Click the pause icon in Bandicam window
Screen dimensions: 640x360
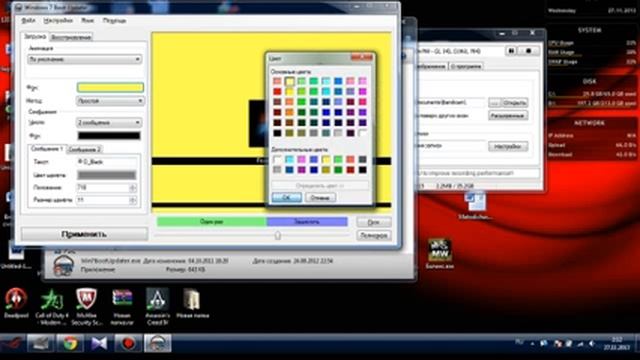coord(511,51)
